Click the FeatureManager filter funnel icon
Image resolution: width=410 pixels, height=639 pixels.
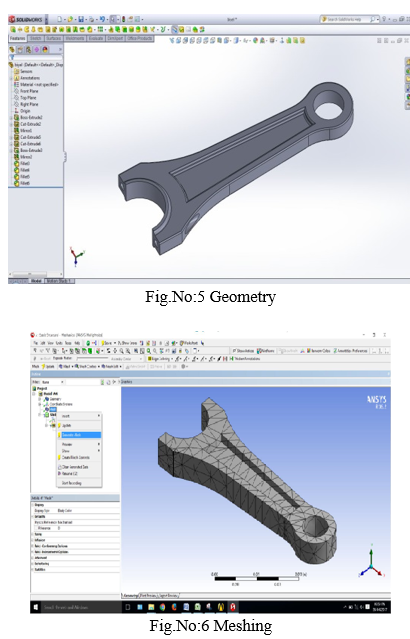point(12,58)
